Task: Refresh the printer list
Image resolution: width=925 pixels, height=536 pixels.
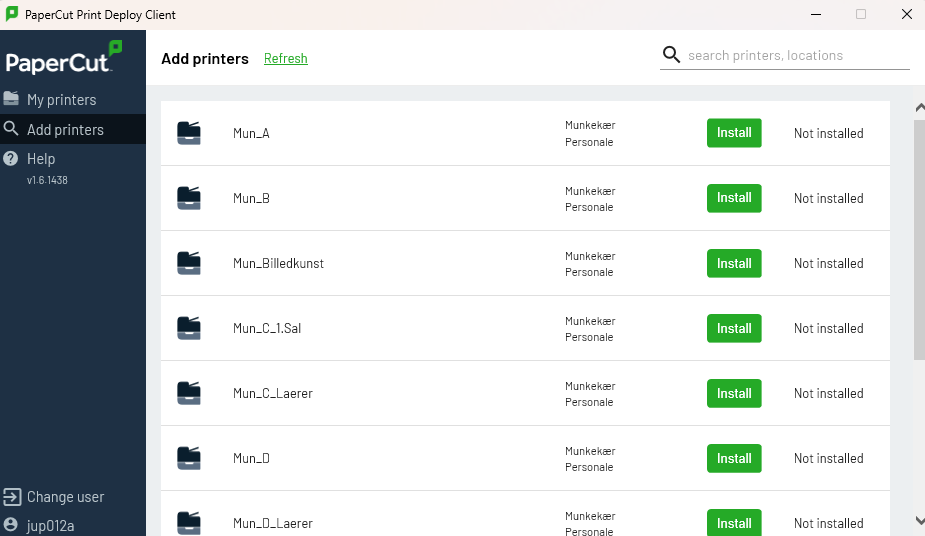Action: tap(285, 59)
